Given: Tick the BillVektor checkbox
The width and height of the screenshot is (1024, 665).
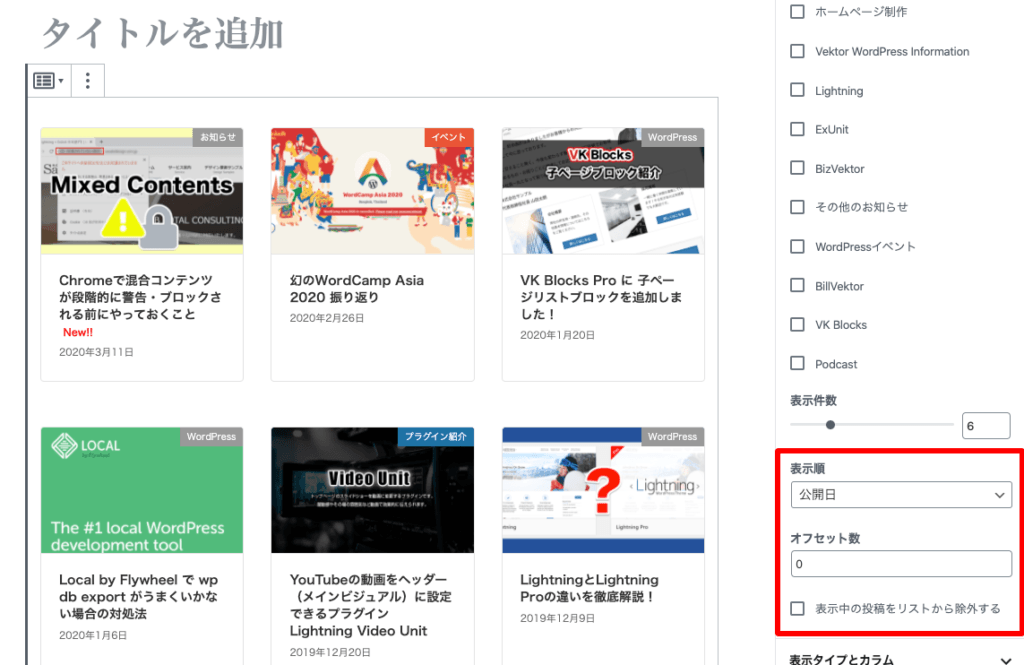Looking at the screenshot, I should (797, 285).
